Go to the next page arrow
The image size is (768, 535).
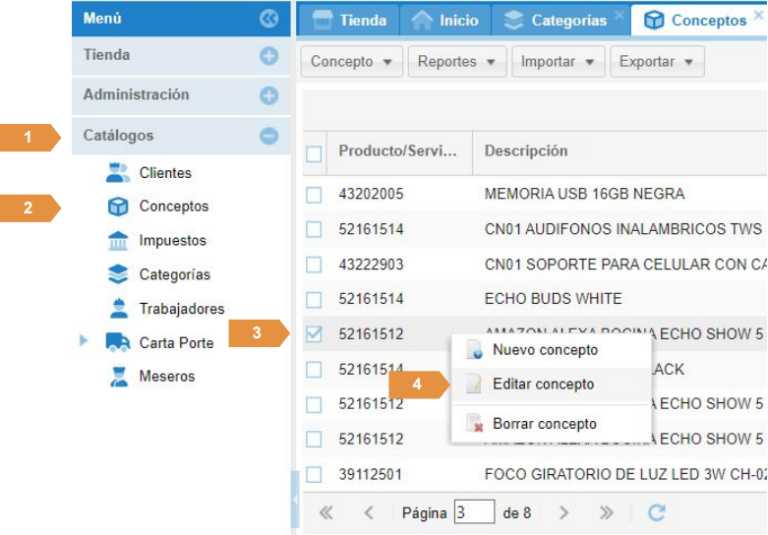tap(564, 513)
